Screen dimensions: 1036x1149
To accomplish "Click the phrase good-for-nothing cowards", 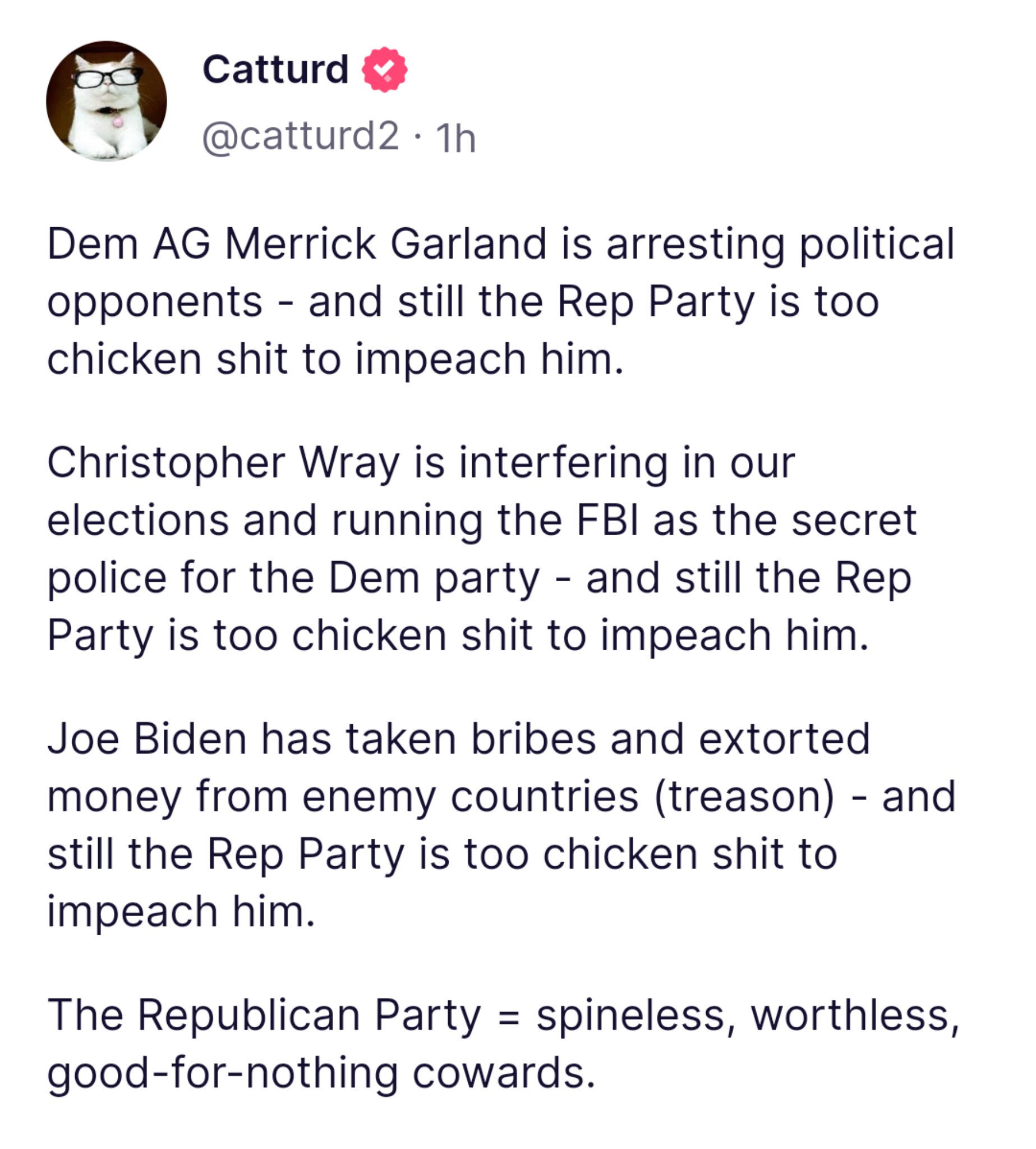I will (x=320, y=1073).
